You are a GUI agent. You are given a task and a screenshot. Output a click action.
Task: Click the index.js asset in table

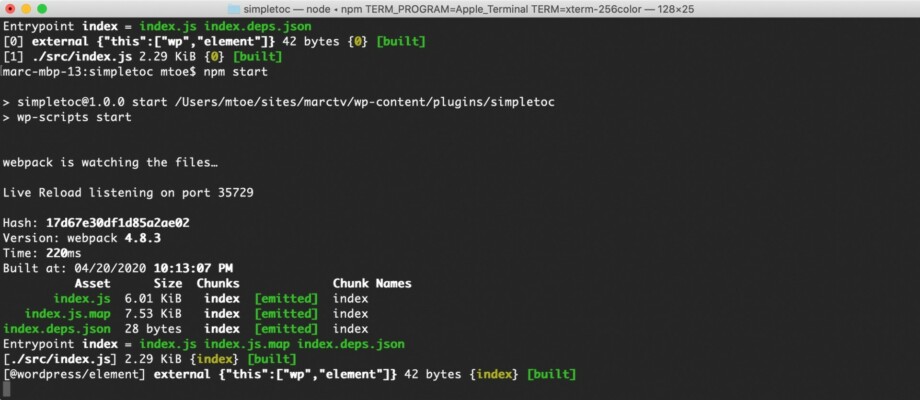pos(82,299)
